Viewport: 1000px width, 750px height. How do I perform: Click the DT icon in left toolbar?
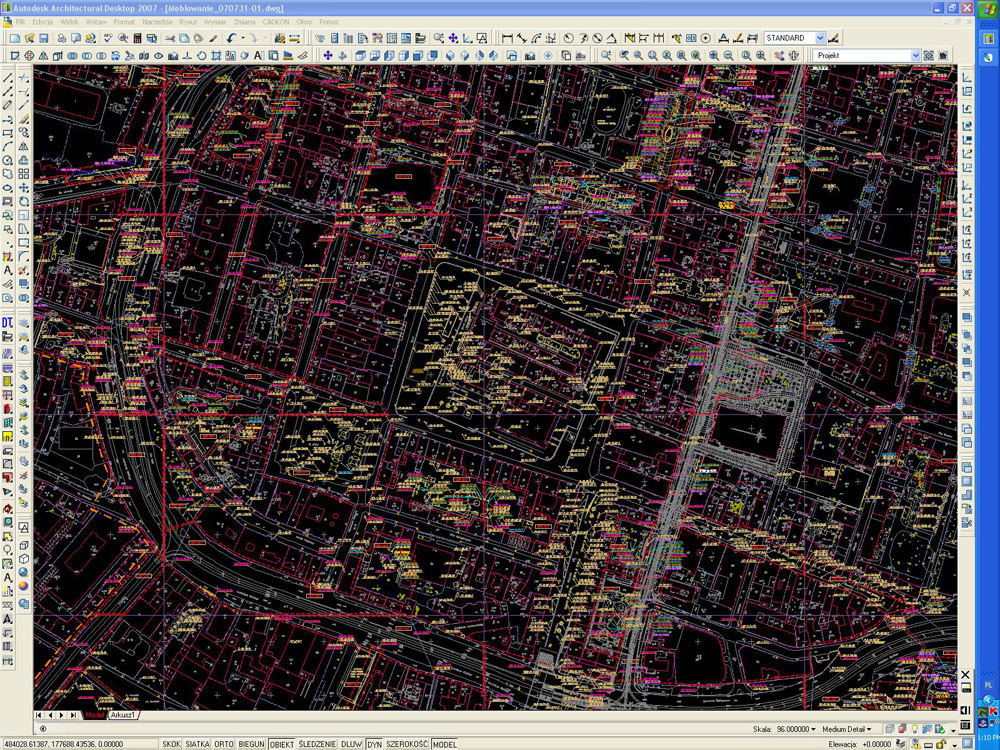(x=8, y=323)
